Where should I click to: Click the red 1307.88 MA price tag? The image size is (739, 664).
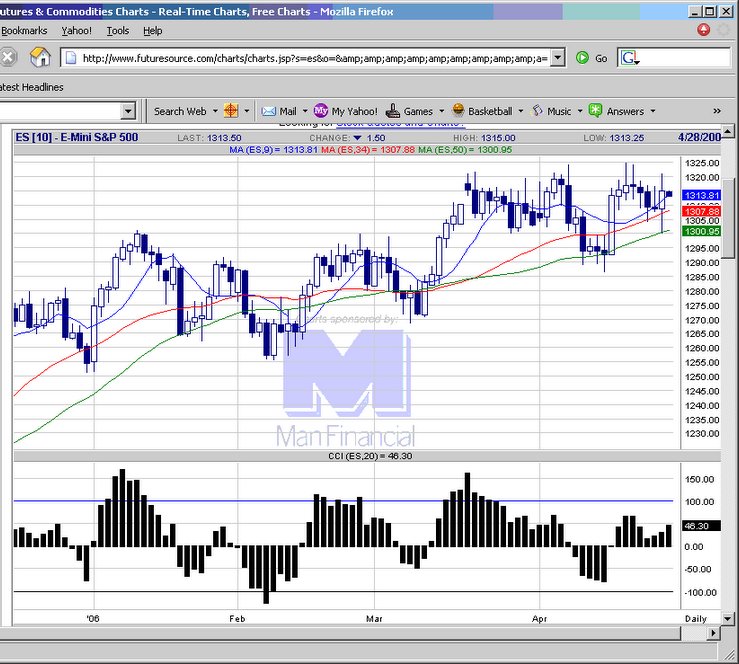701,212
